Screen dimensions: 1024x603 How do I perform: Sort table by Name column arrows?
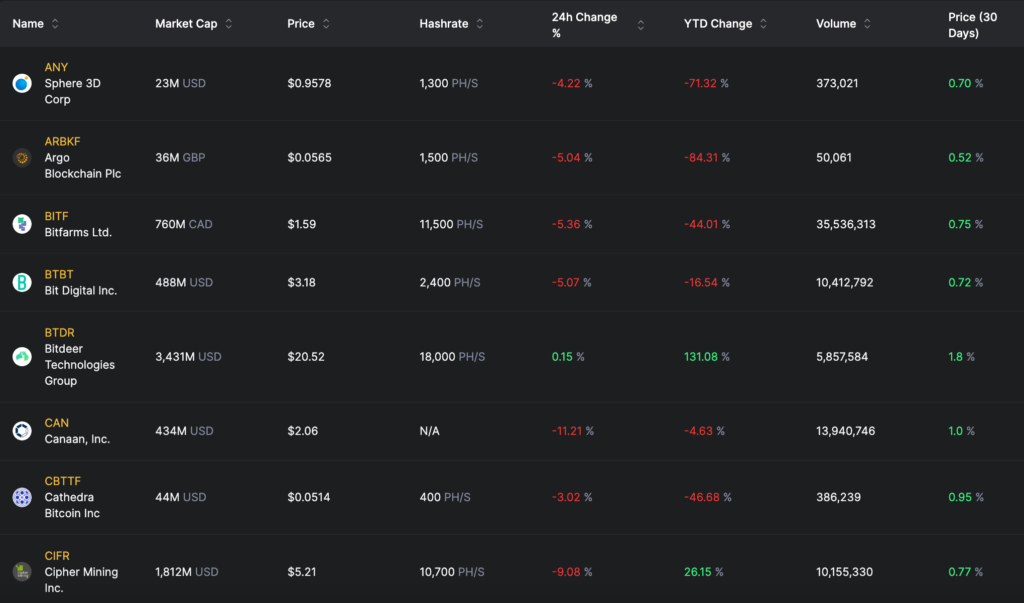pos(55,24)
